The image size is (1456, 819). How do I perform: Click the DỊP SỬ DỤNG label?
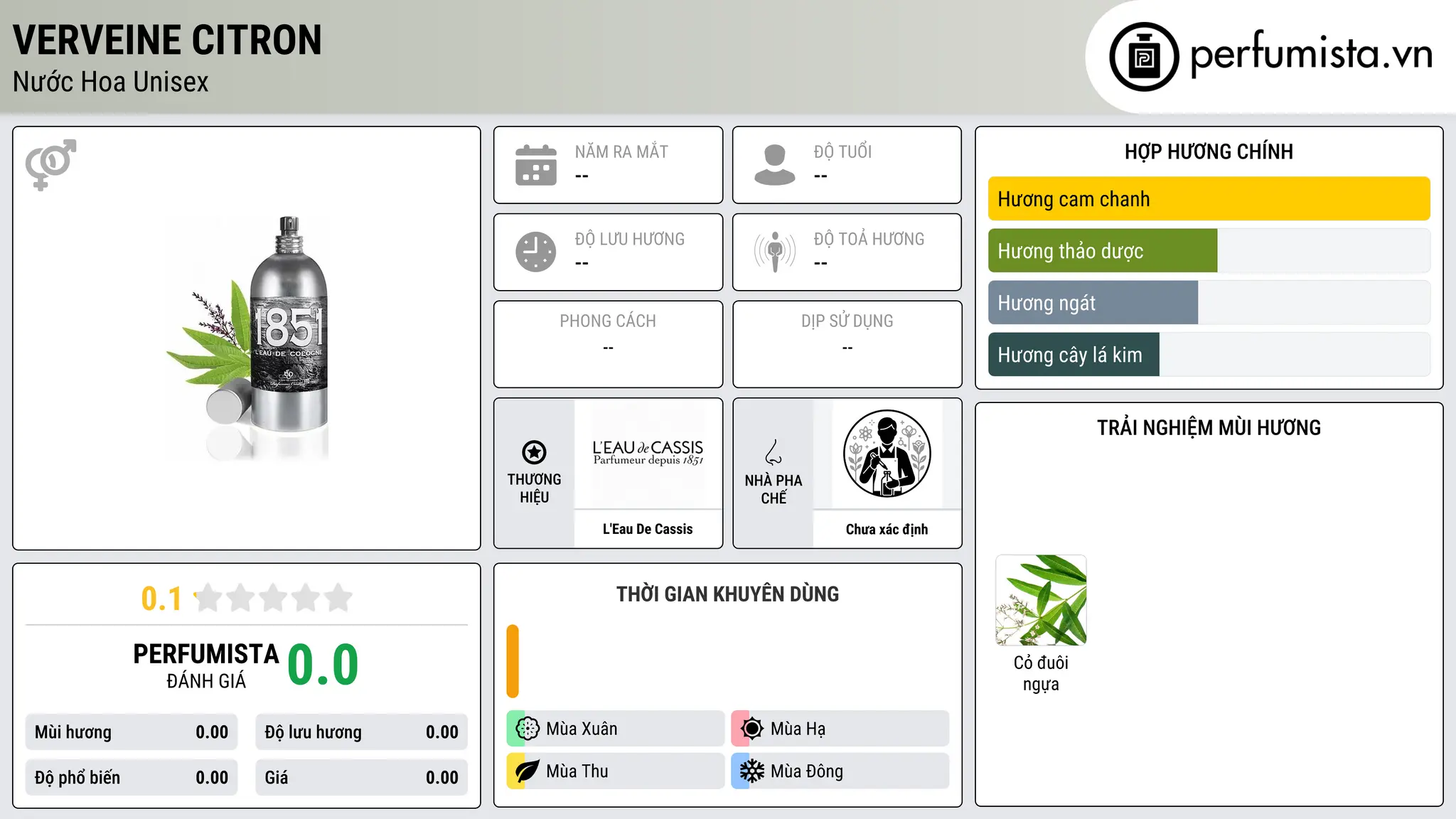click(x=847, y=321)
